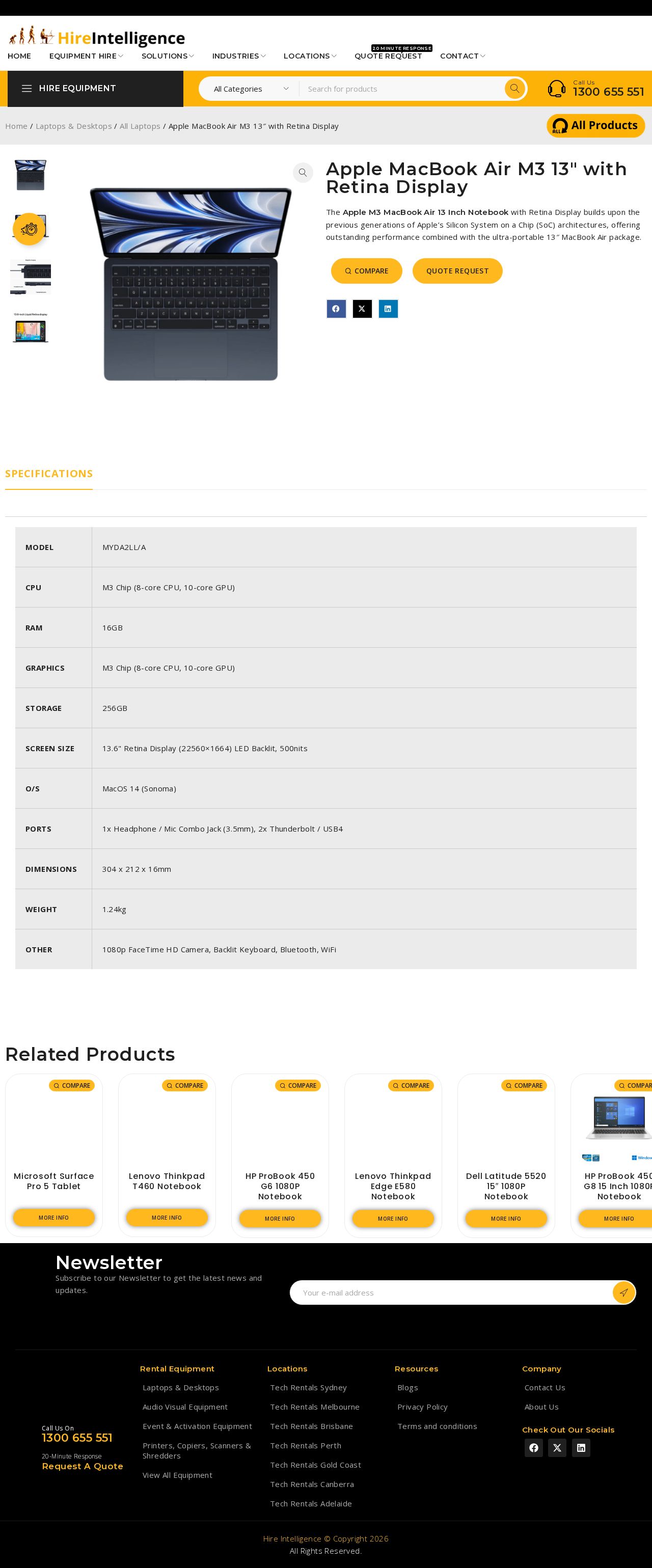The height and width of the screenshot is (1568, 652).
Task: Click the Quote Request button
Action: tap(457, 271)
